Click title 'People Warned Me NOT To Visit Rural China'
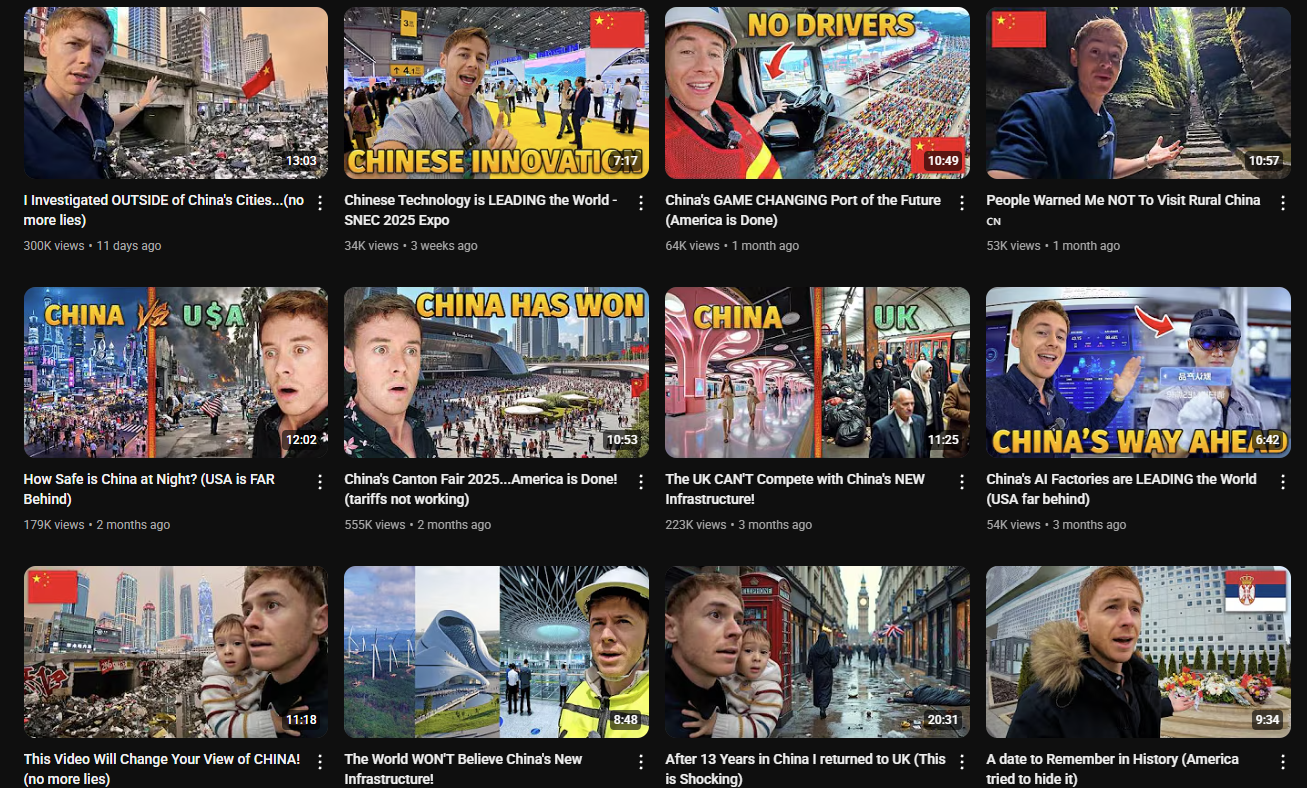The height and width of the screenshot is (788, 1307). point(1123,200)
